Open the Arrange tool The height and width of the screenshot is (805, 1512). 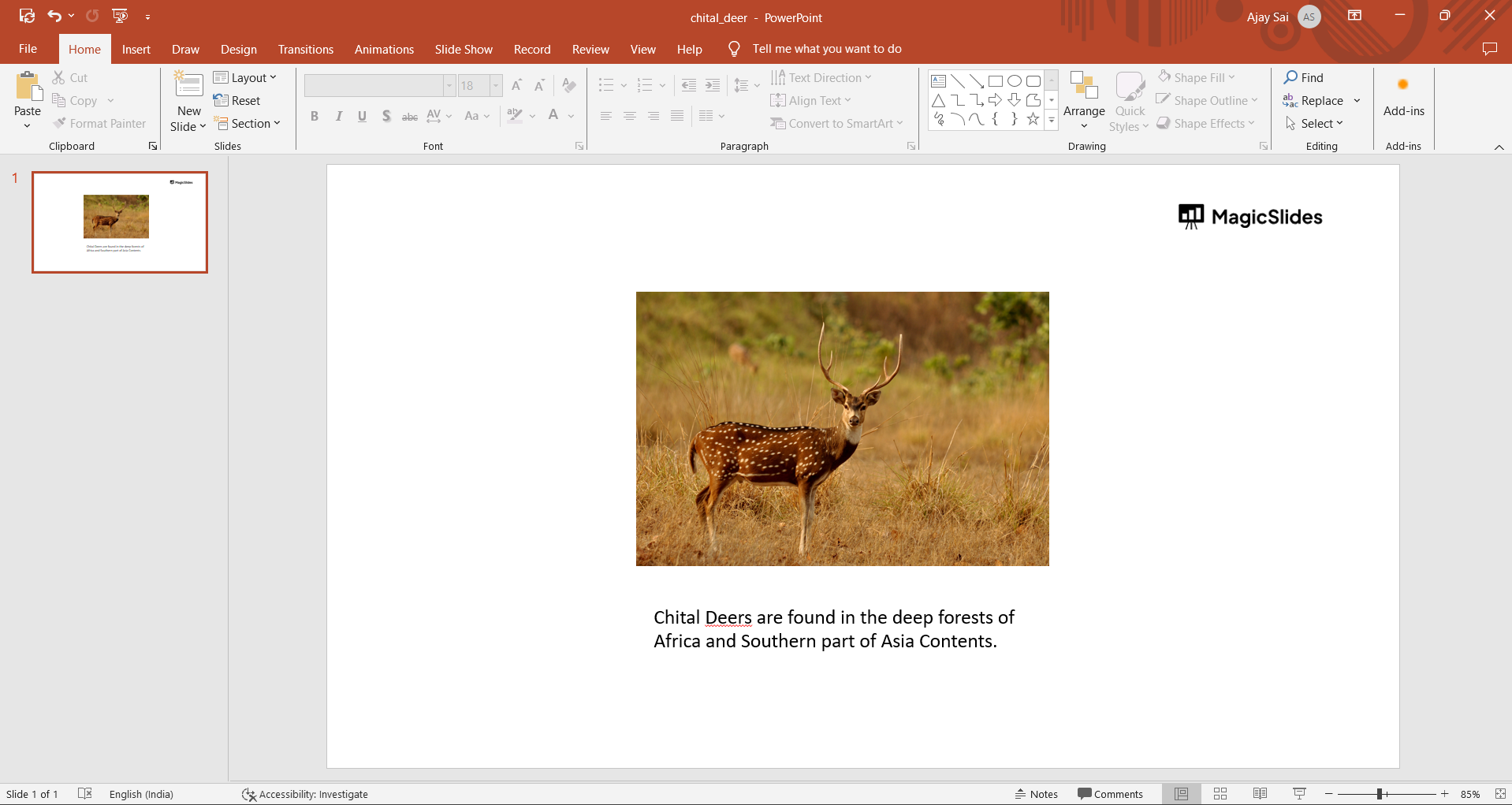click(x=1084, y=100)
